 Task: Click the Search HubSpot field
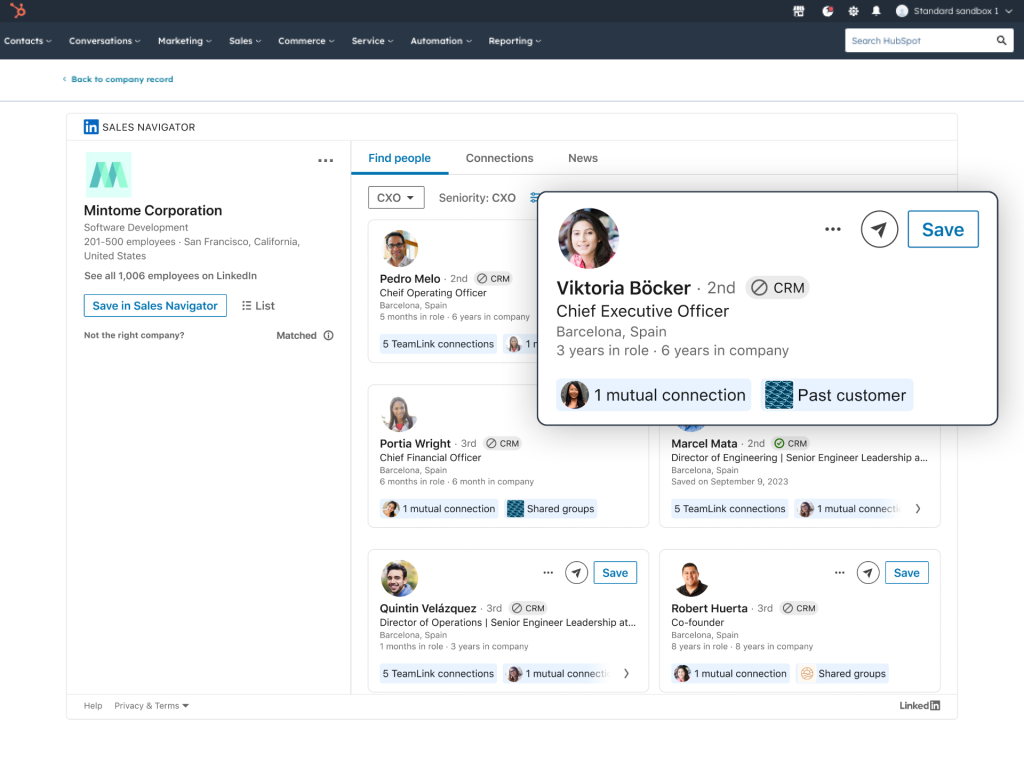click(925, 40)
